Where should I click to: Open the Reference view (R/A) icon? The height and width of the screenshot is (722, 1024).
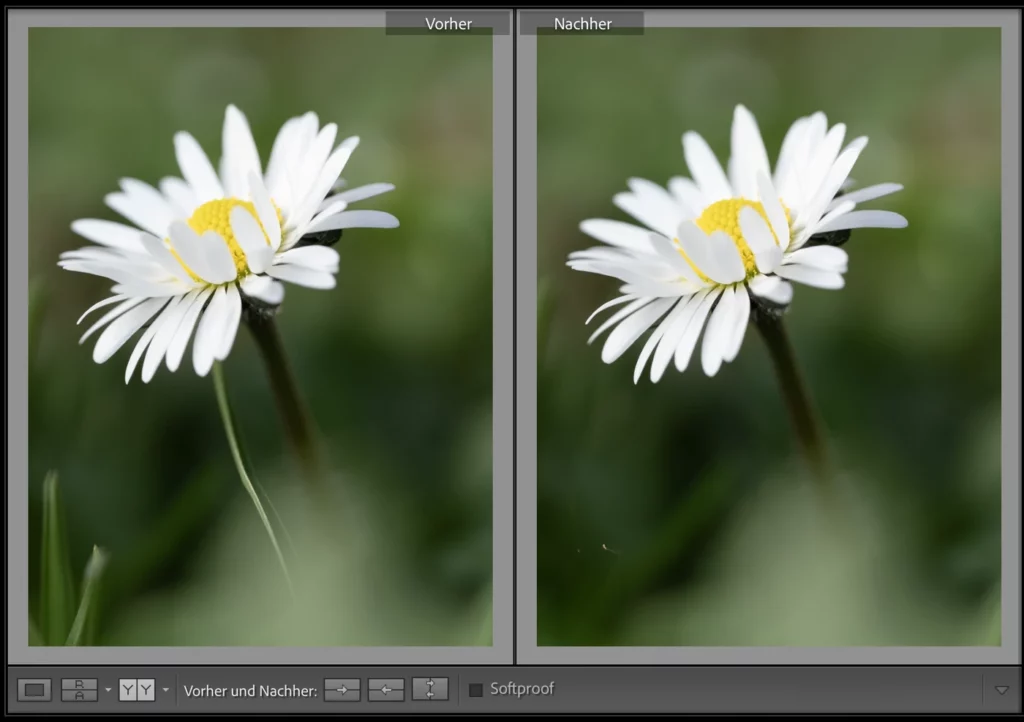point(79,689)
